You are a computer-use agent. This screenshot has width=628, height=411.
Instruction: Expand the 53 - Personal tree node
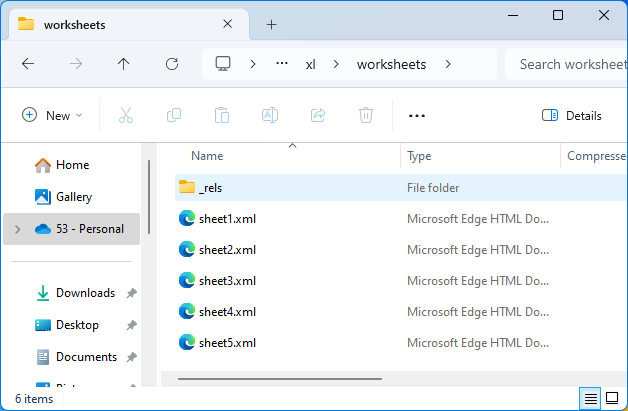point(17,229)
